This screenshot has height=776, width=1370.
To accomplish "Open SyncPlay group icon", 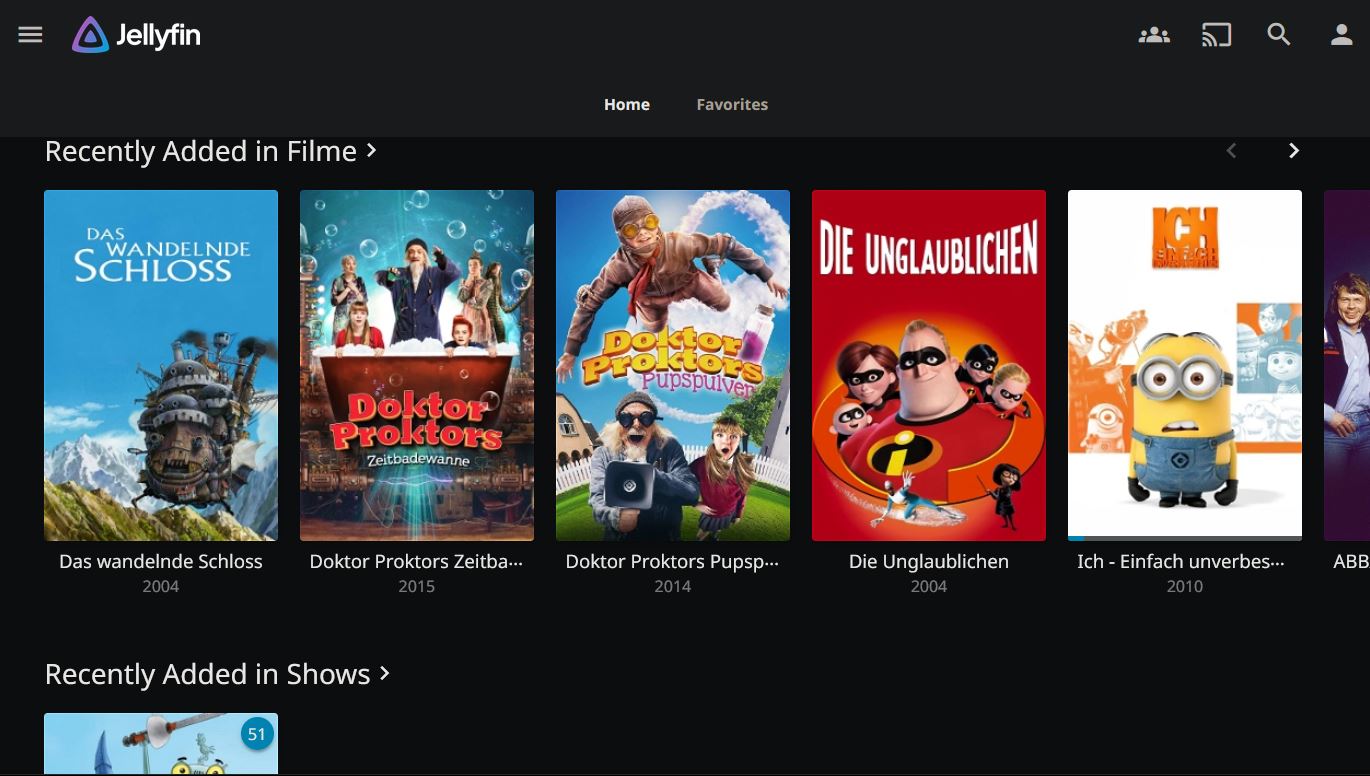I will (x=1154, y=35).
